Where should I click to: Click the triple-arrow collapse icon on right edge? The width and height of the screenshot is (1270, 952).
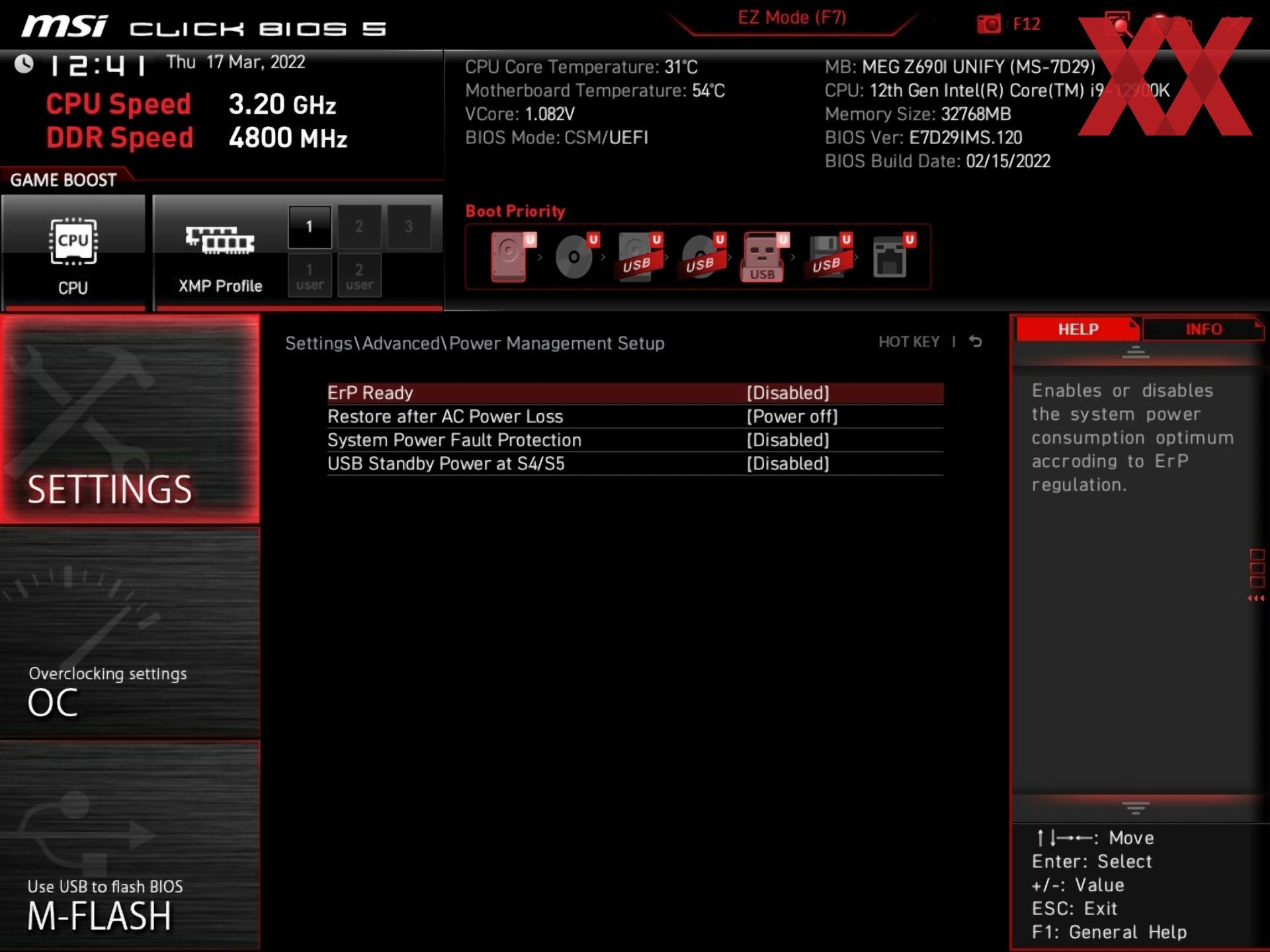tap(1256, 598)
